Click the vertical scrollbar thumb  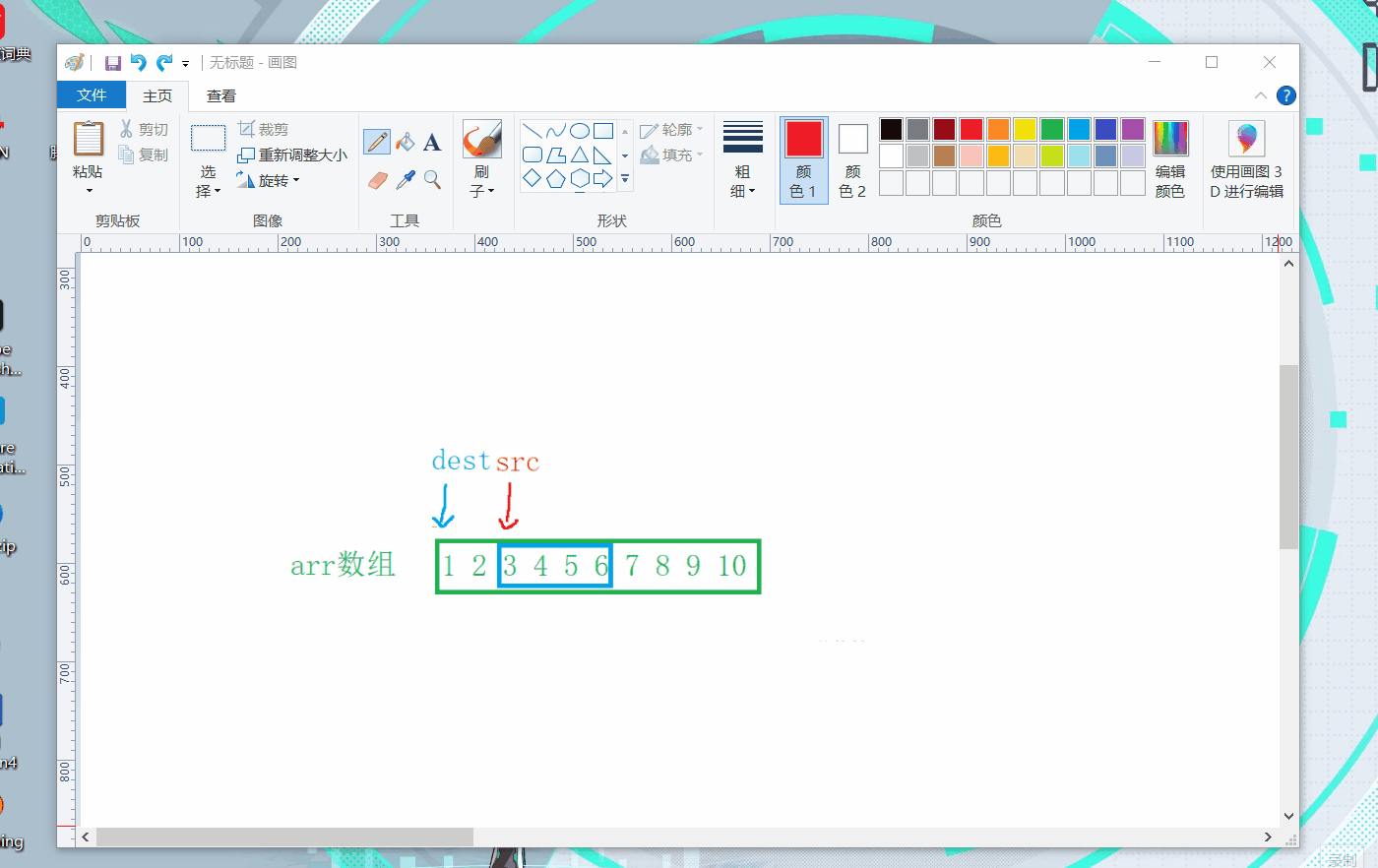pos(1288,457)
